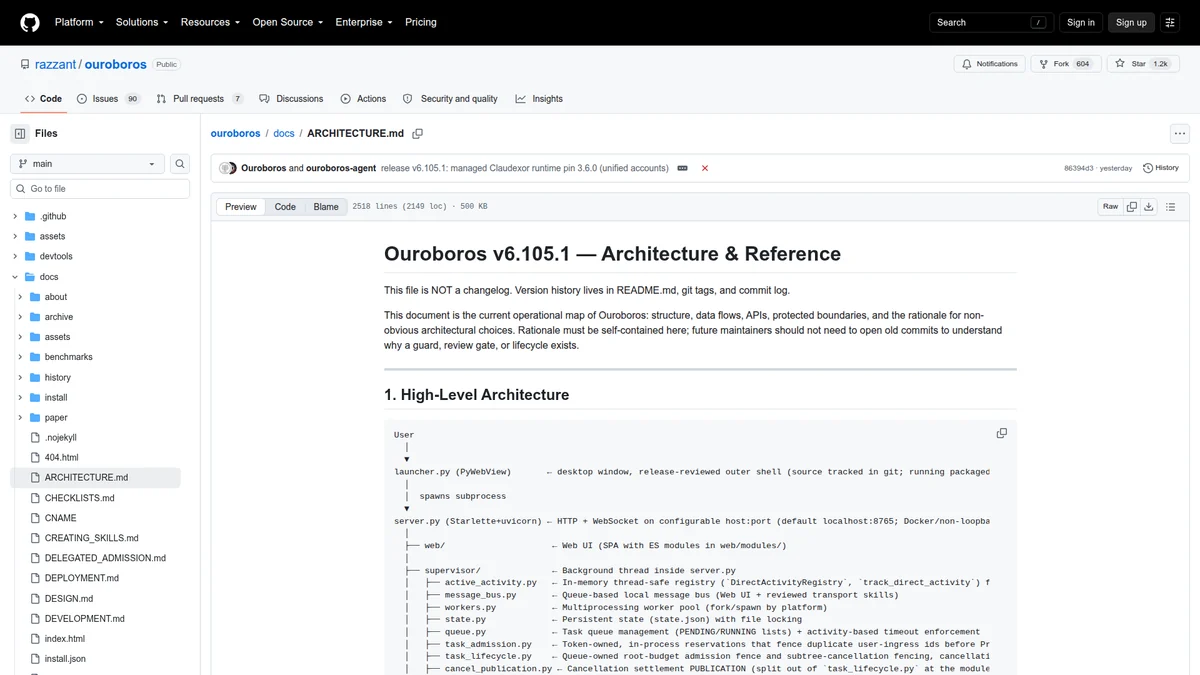The width and height of the screenshot is (1200, 675).
Task: Open the Discussions tab
Action: coord(291,99)
